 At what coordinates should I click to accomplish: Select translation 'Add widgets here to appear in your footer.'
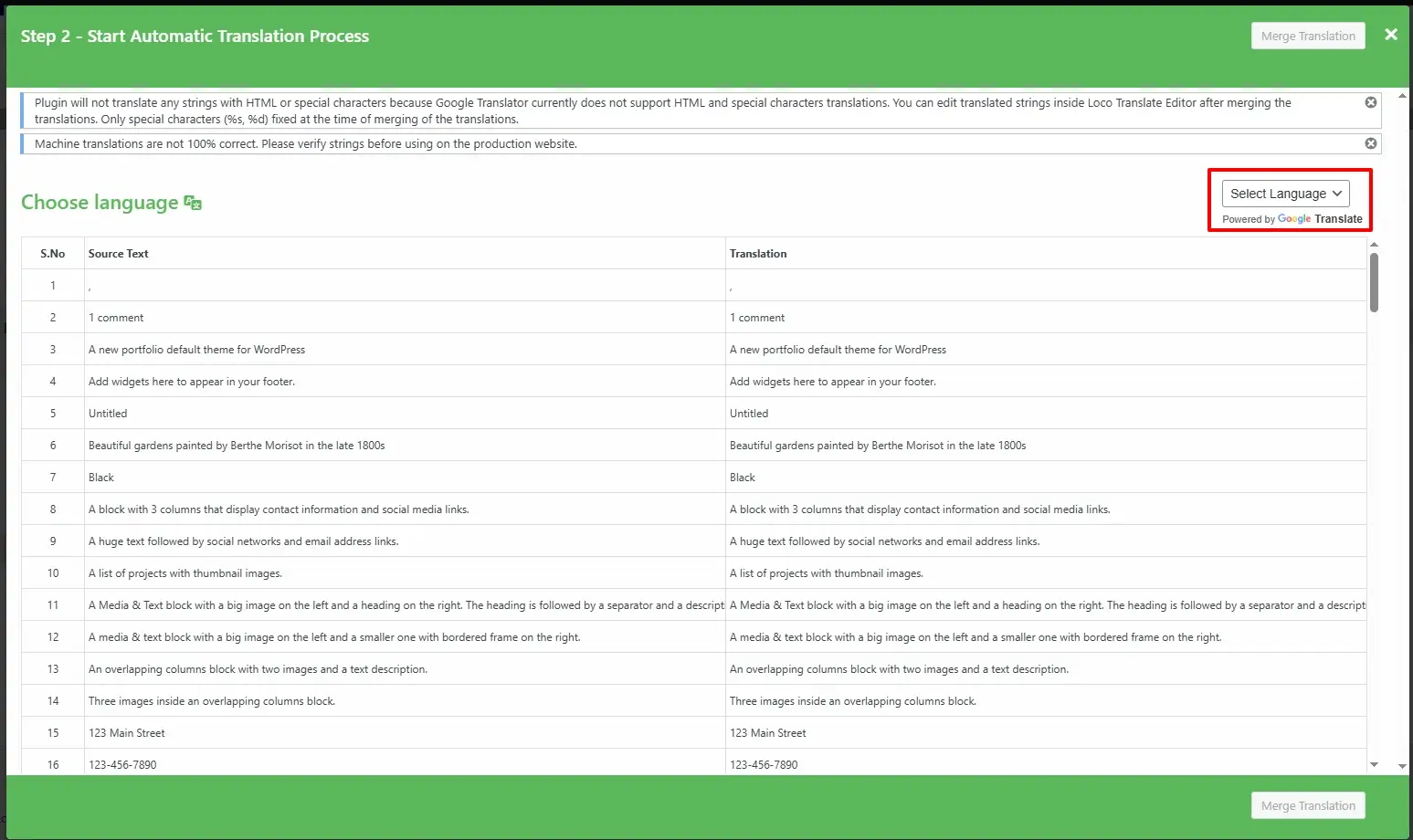[833, 382]
